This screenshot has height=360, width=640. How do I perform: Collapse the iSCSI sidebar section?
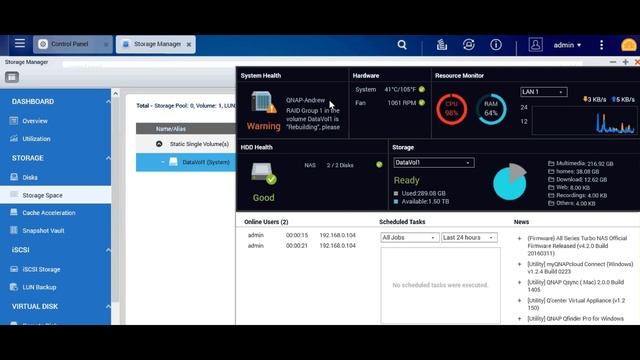coord(108,250)
